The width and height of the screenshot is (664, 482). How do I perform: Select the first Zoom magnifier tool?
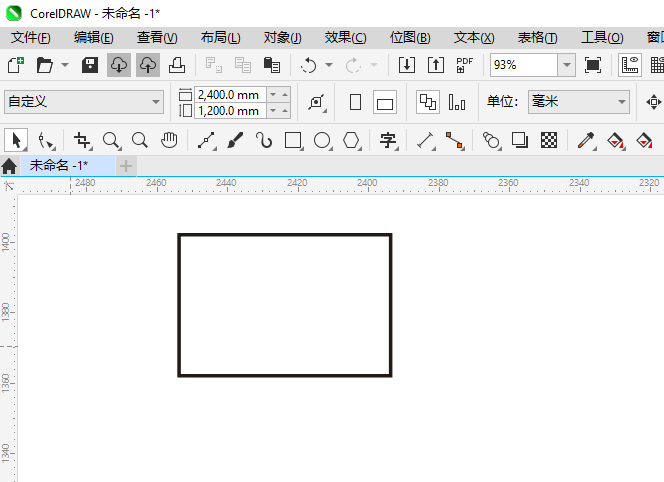click(x=111, y=140)
